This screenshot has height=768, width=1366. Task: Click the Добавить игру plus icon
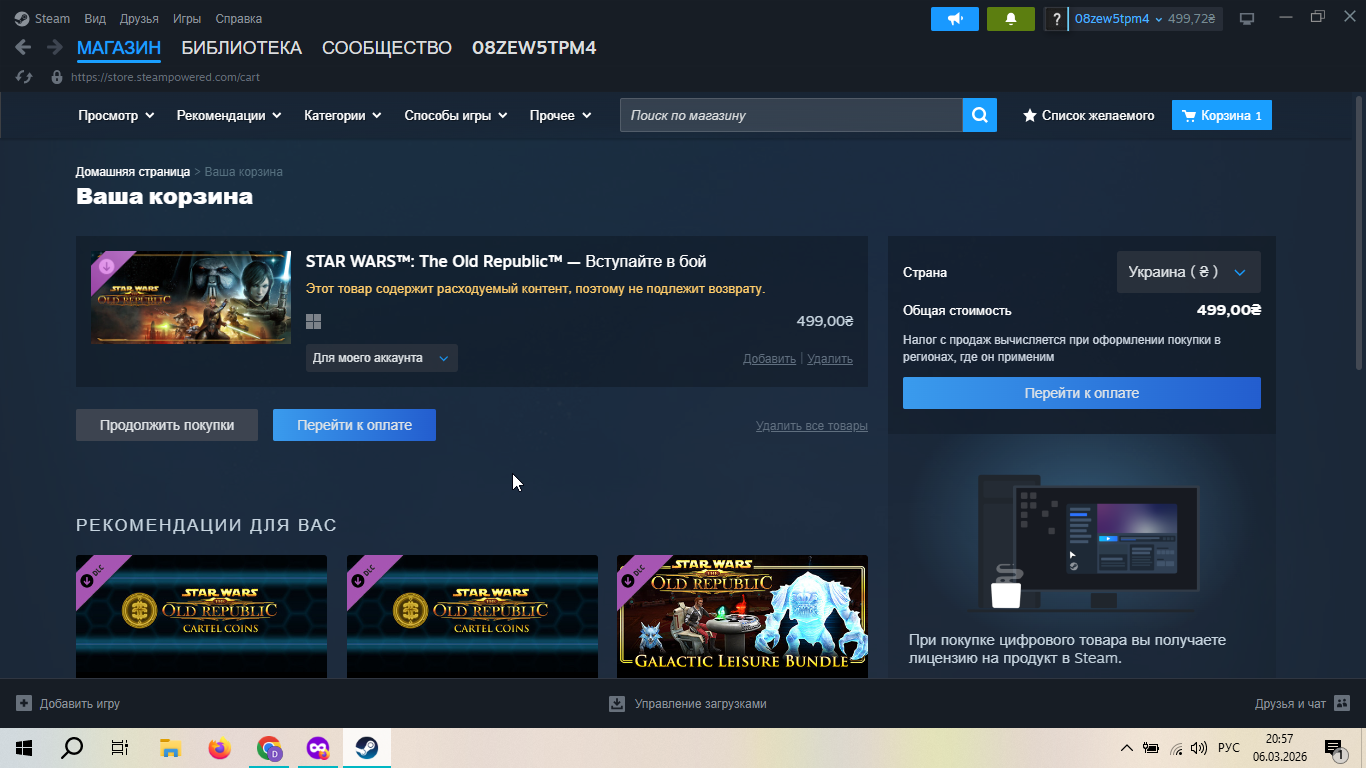[x=24, y=704]
